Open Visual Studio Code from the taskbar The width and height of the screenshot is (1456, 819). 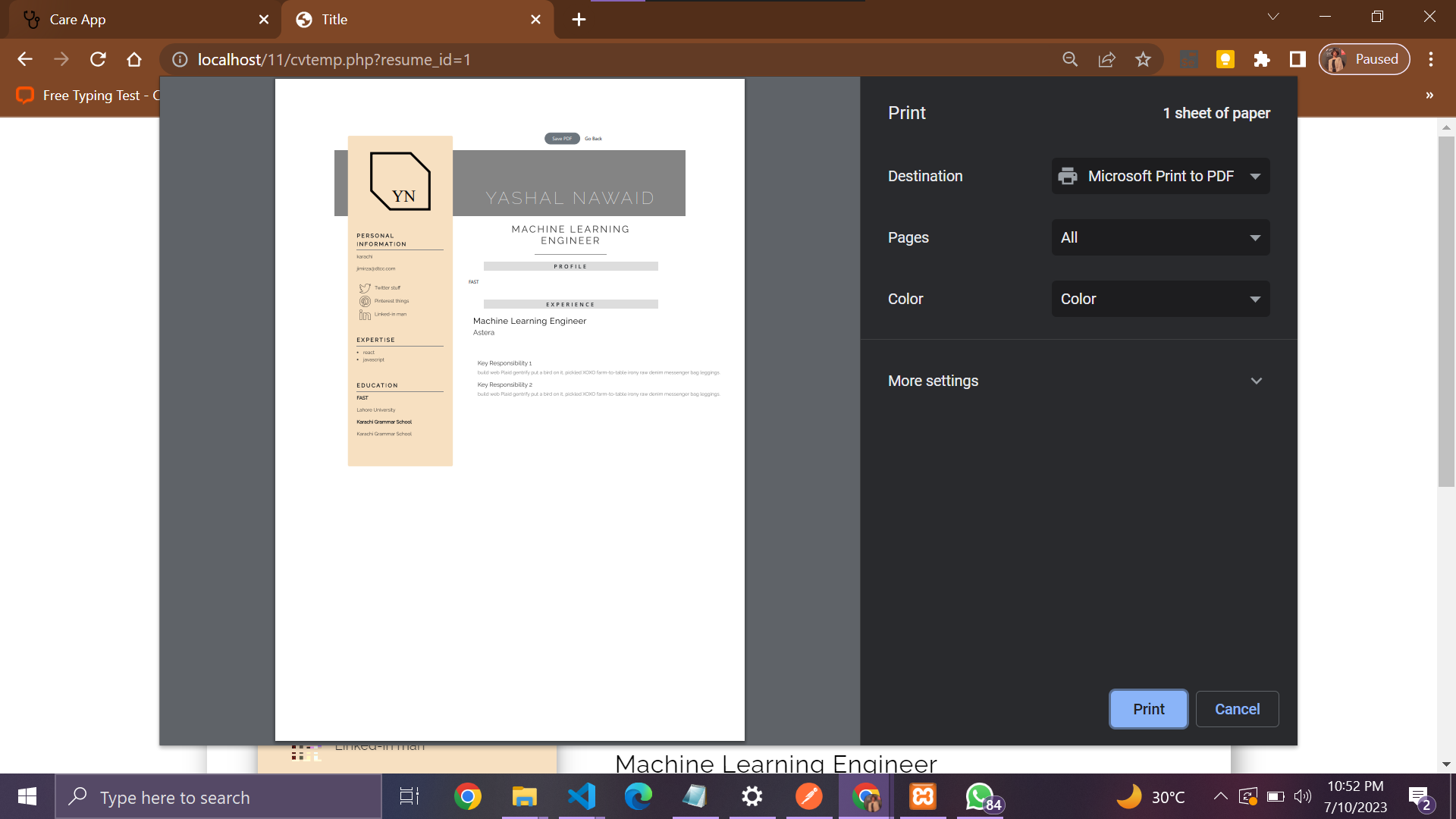pyautogui.click(x=581, y=796)
